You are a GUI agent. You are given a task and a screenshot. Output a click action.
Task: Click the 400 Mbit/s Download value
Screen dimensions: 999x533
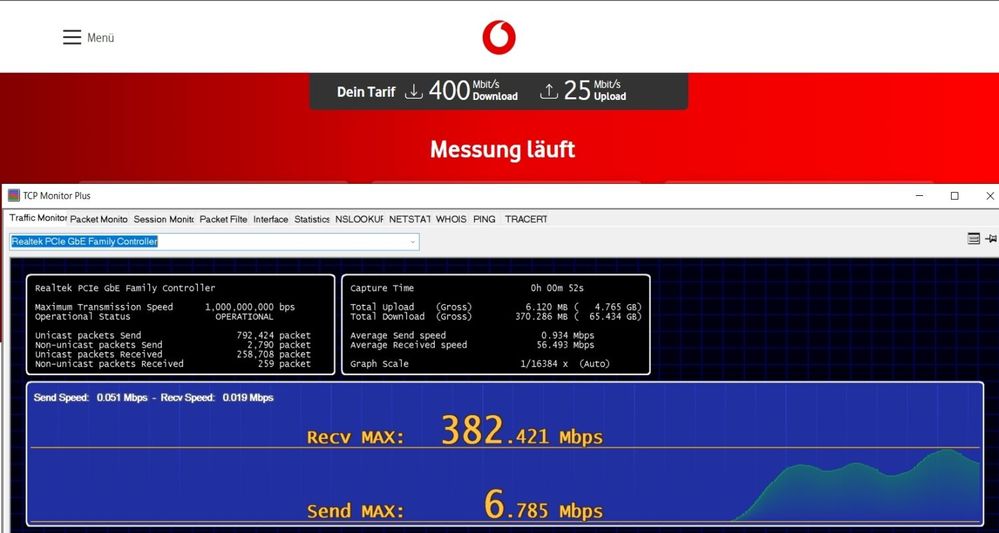(473, 91)
